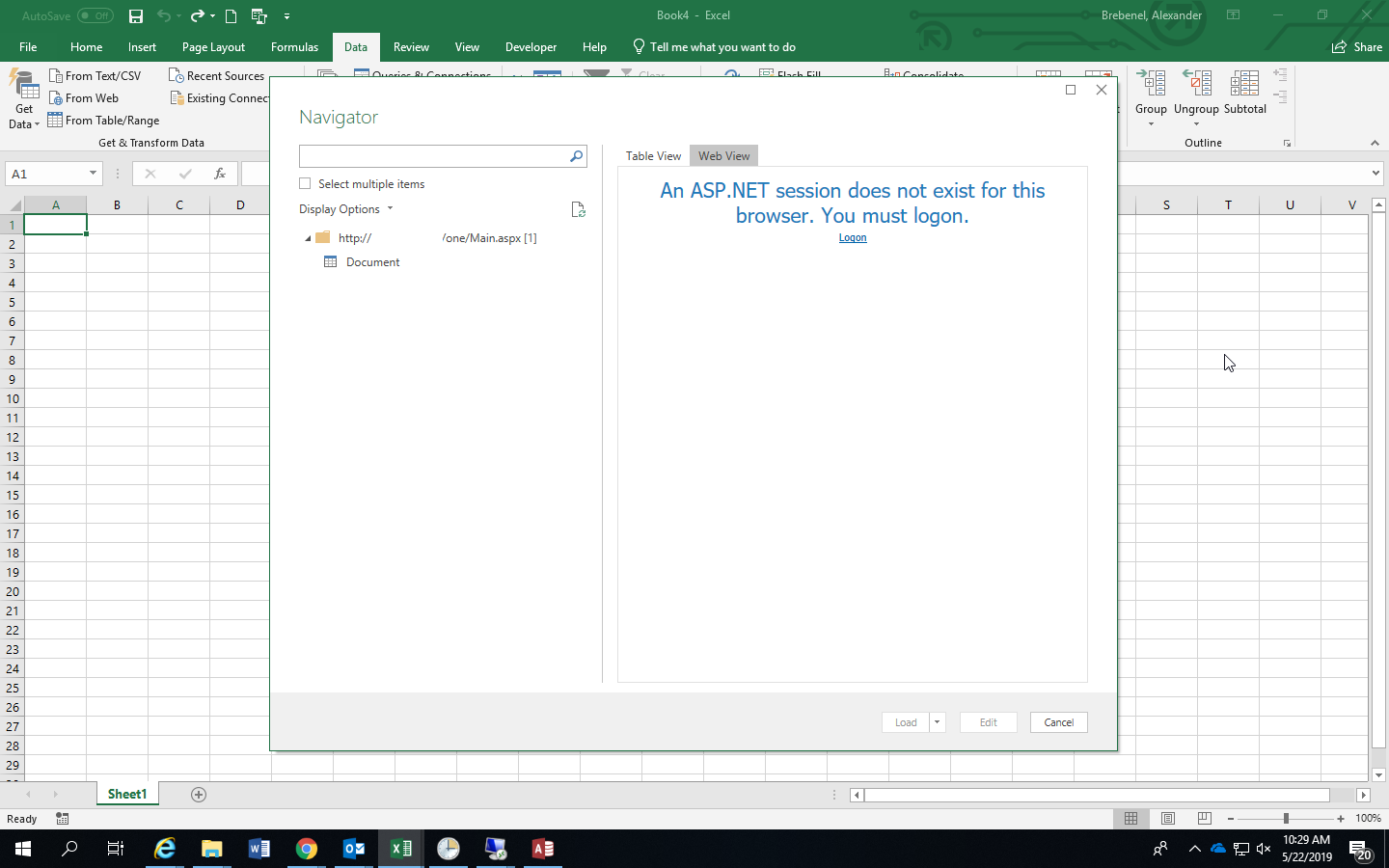Click the Logon link in web preview
The width and height of the screenshot is (1389, 868).
(x=853, y=238)
